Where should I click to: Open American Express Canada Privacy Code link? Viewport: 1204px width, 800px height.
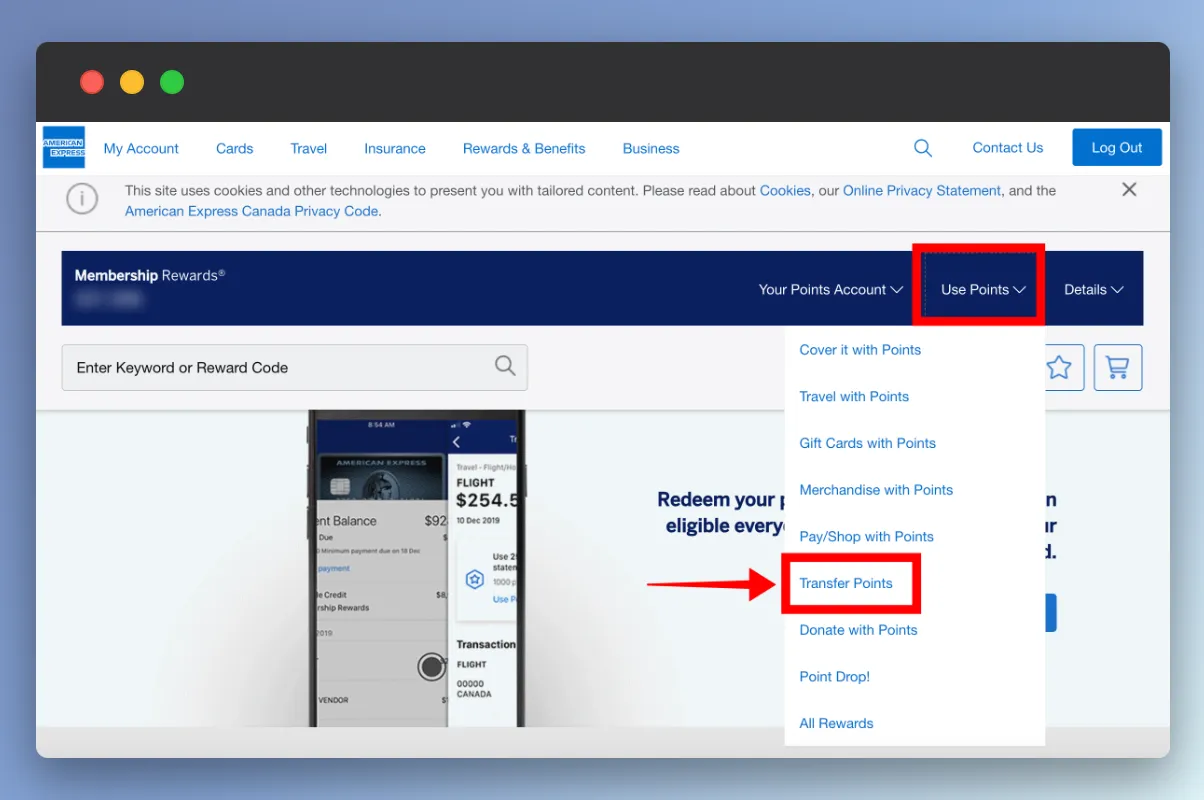click(x=251, y=211)
